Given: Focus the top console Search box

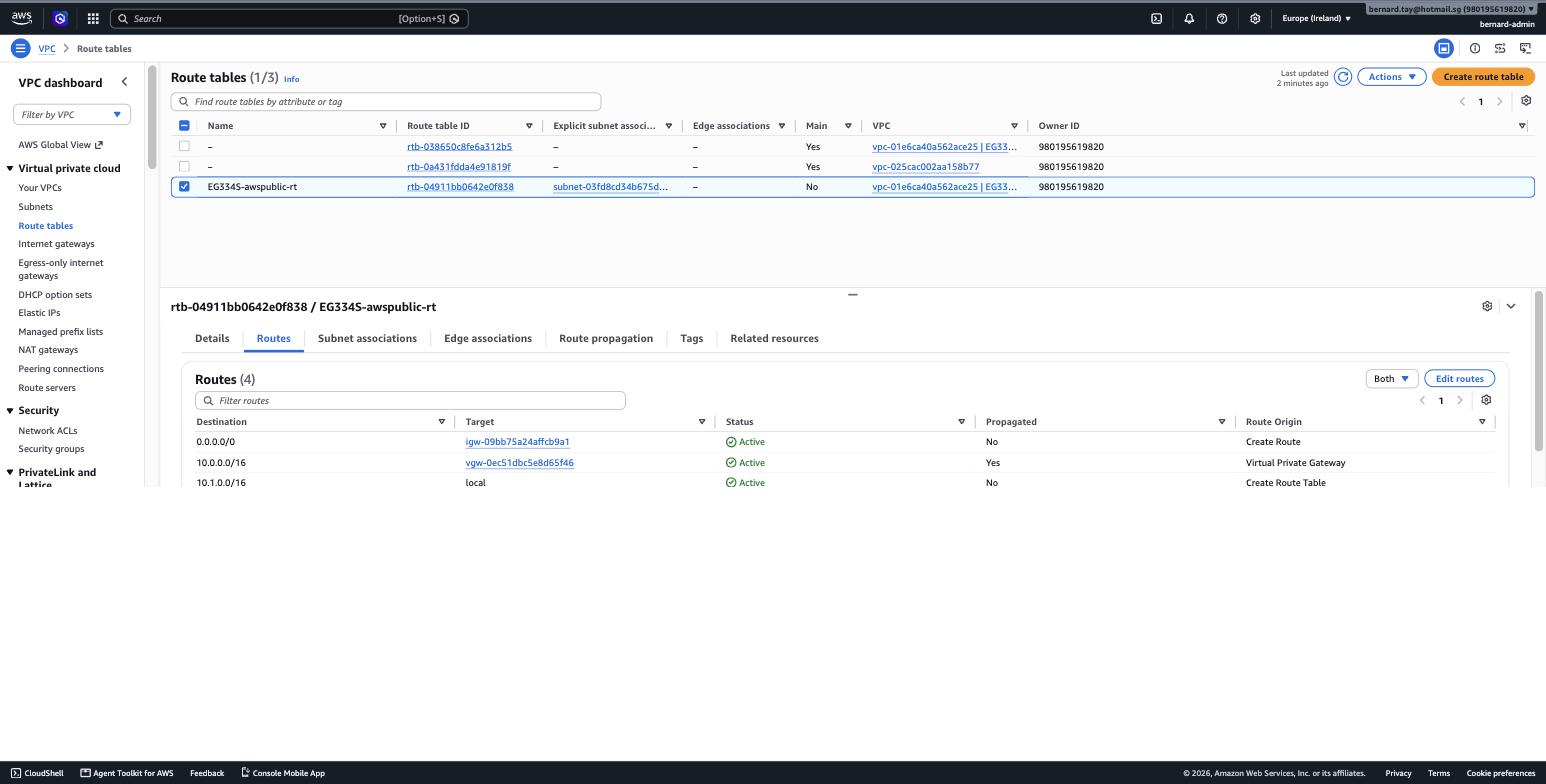Looking at the screenshot, I should [x=288, y=18].
